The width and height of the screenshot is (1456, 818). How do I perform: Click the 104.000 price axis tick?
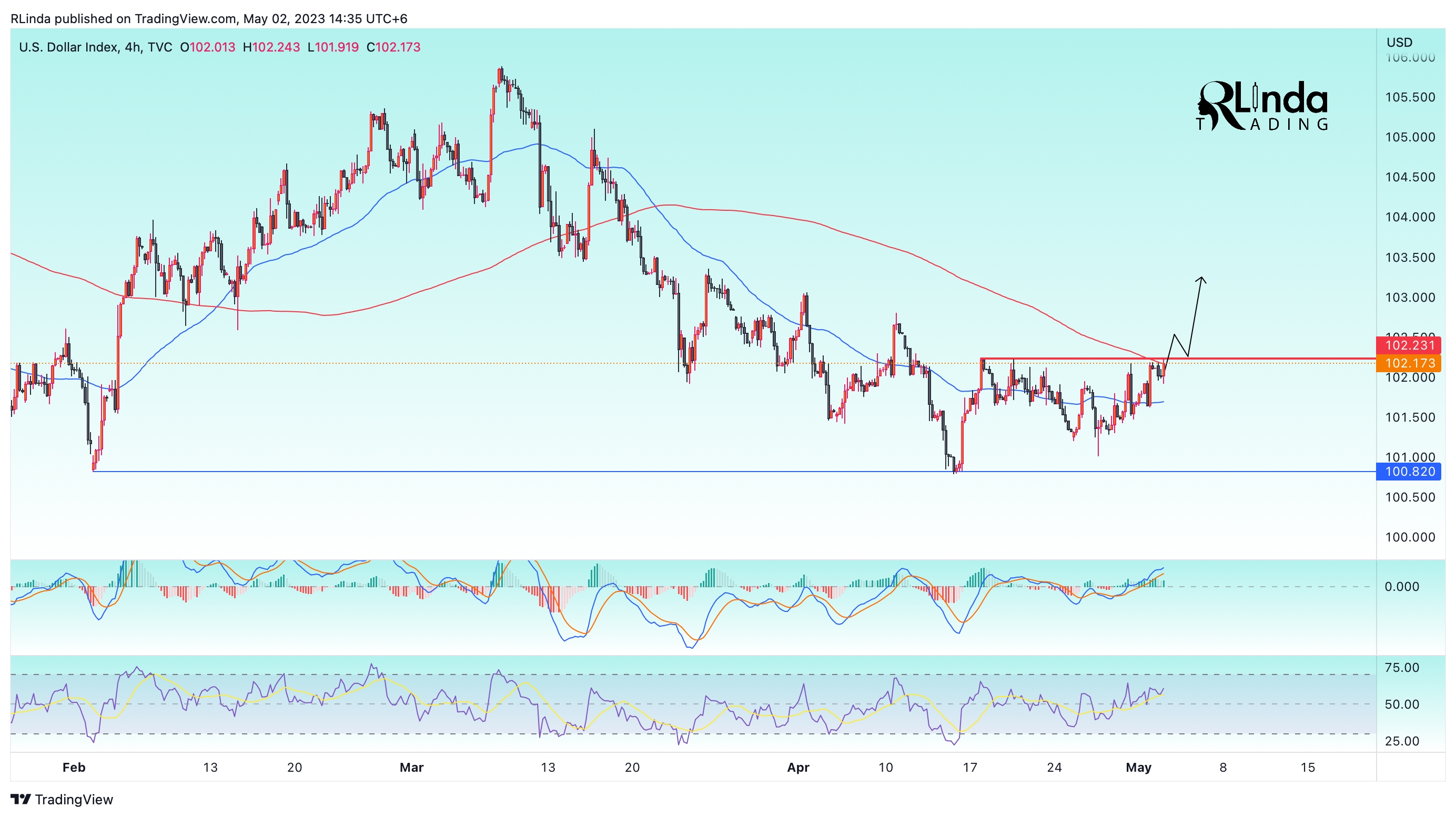click(1410, 217)
